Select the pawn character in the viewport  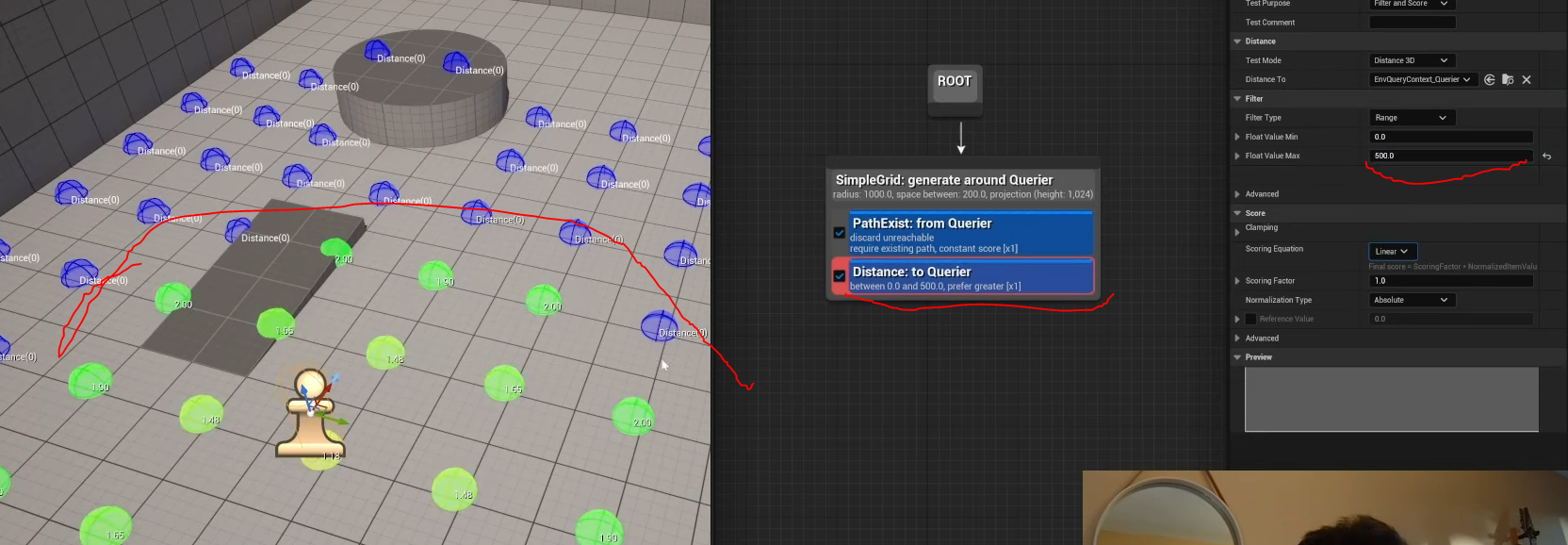coord(309,415)
